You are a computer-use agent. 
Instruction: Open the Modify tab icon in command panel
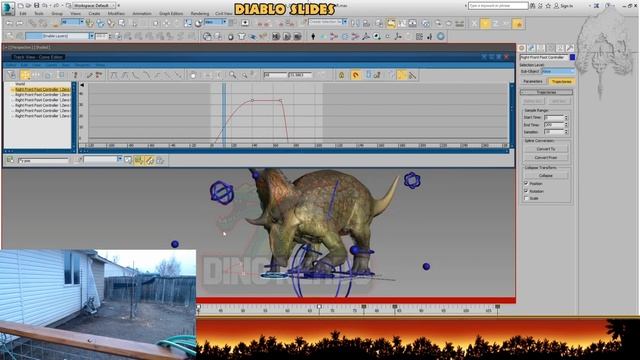tap(531, 48)
